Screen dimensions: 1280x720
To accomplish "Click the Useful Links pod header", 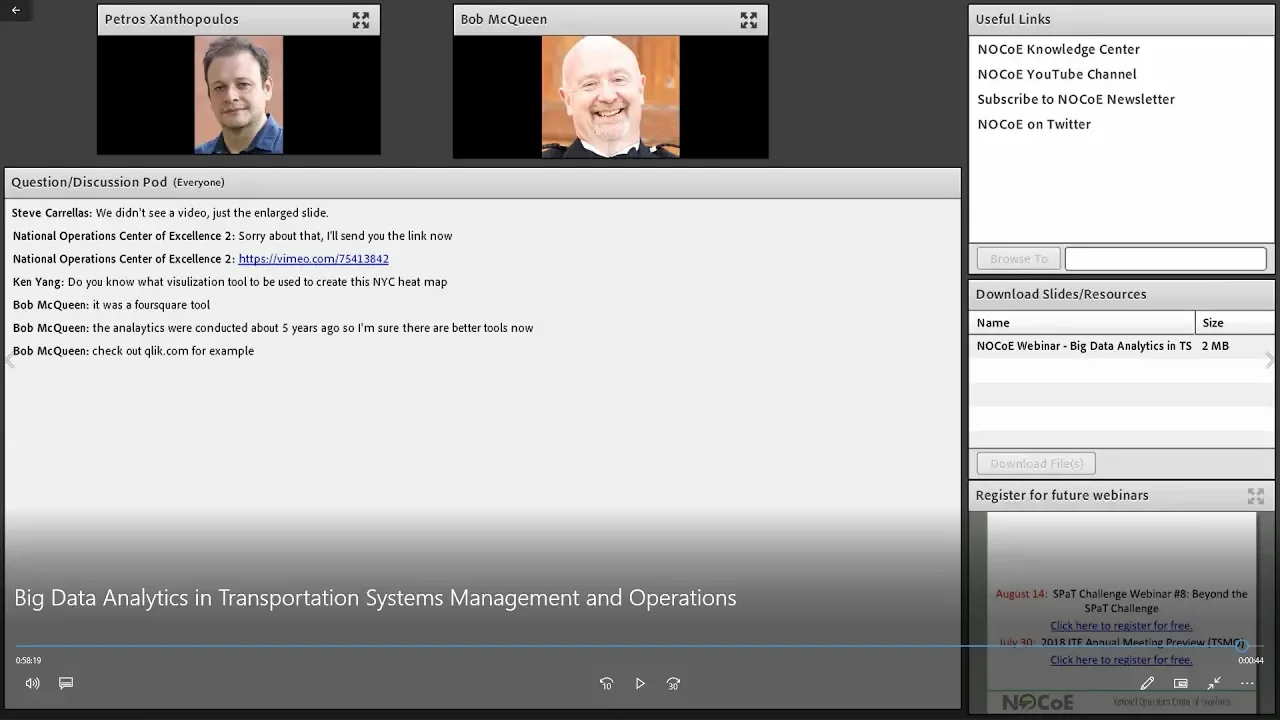I will click(1121, 19).
